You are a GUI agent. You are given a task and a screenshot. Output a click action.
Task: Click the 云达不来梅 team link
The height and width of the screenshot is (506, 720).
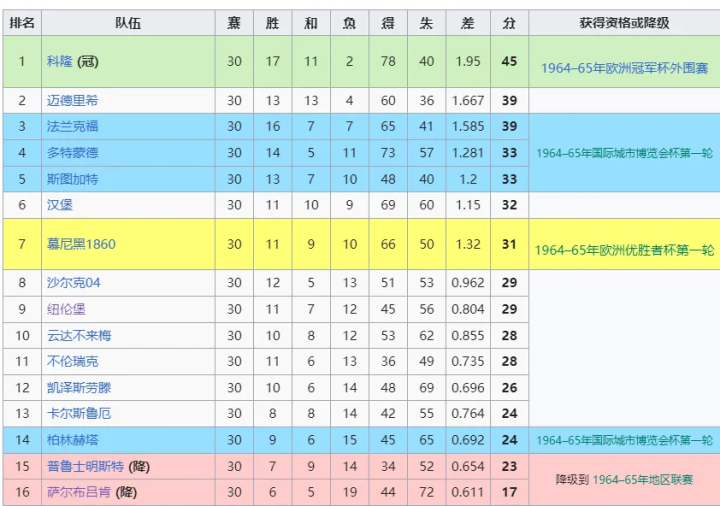(x=79, y=336)
